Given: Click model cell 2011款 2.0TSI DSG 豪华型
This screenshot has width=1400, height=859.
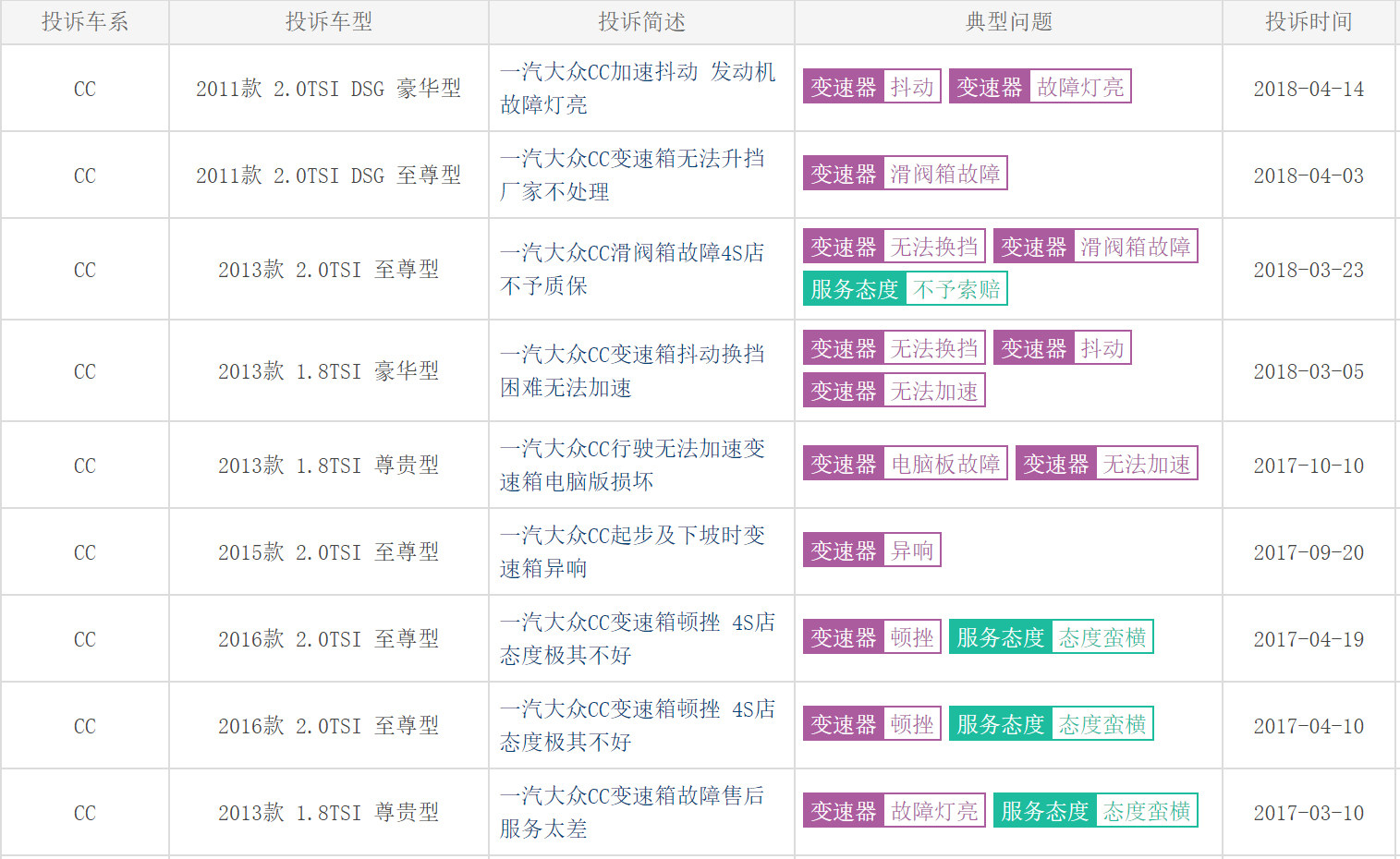Looking at the screenshot, I should click(x=329, y=89).
